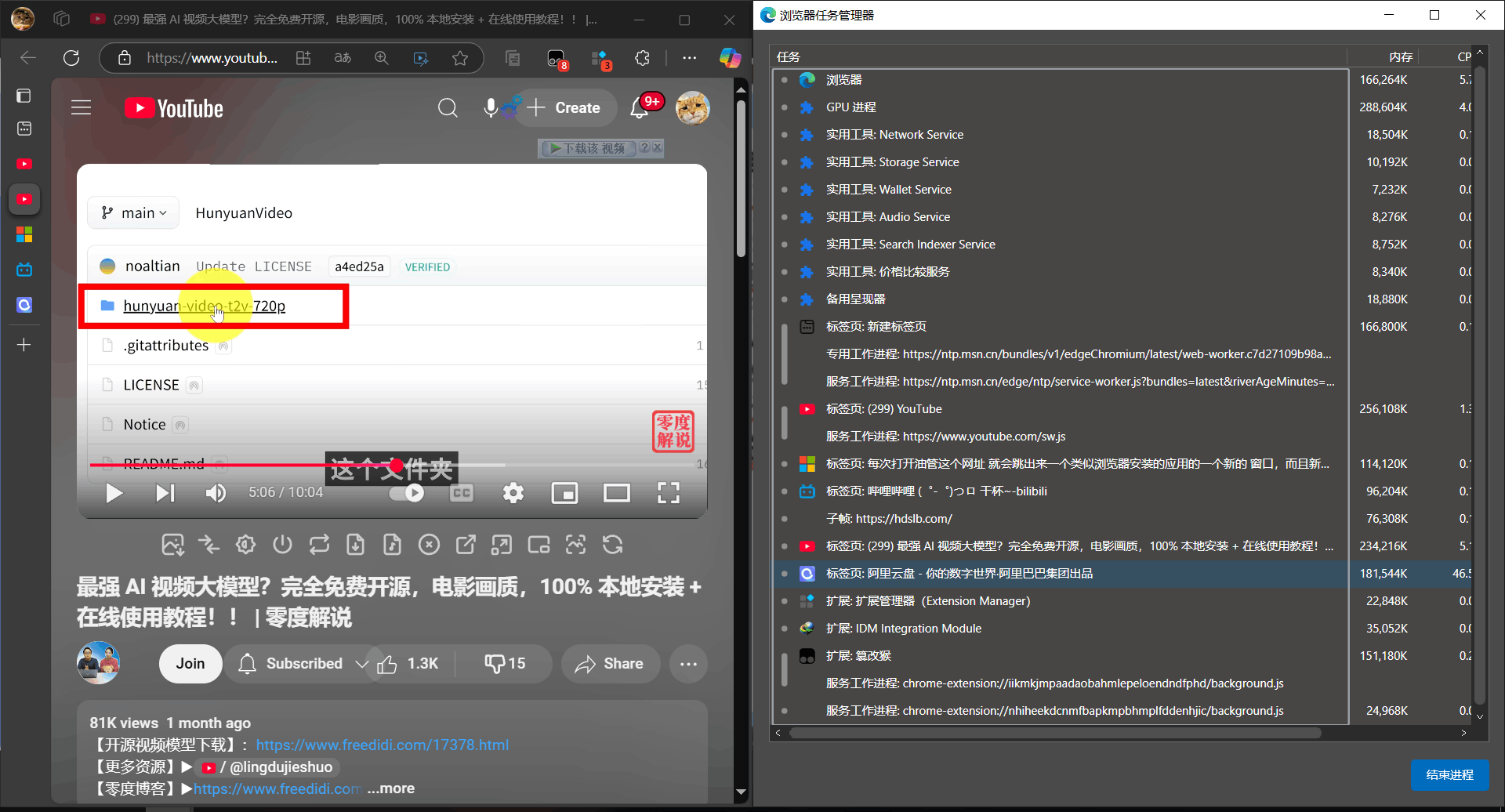Open YouTube notifications bell
Viewport: 1505px width, 812px height.
640,108
